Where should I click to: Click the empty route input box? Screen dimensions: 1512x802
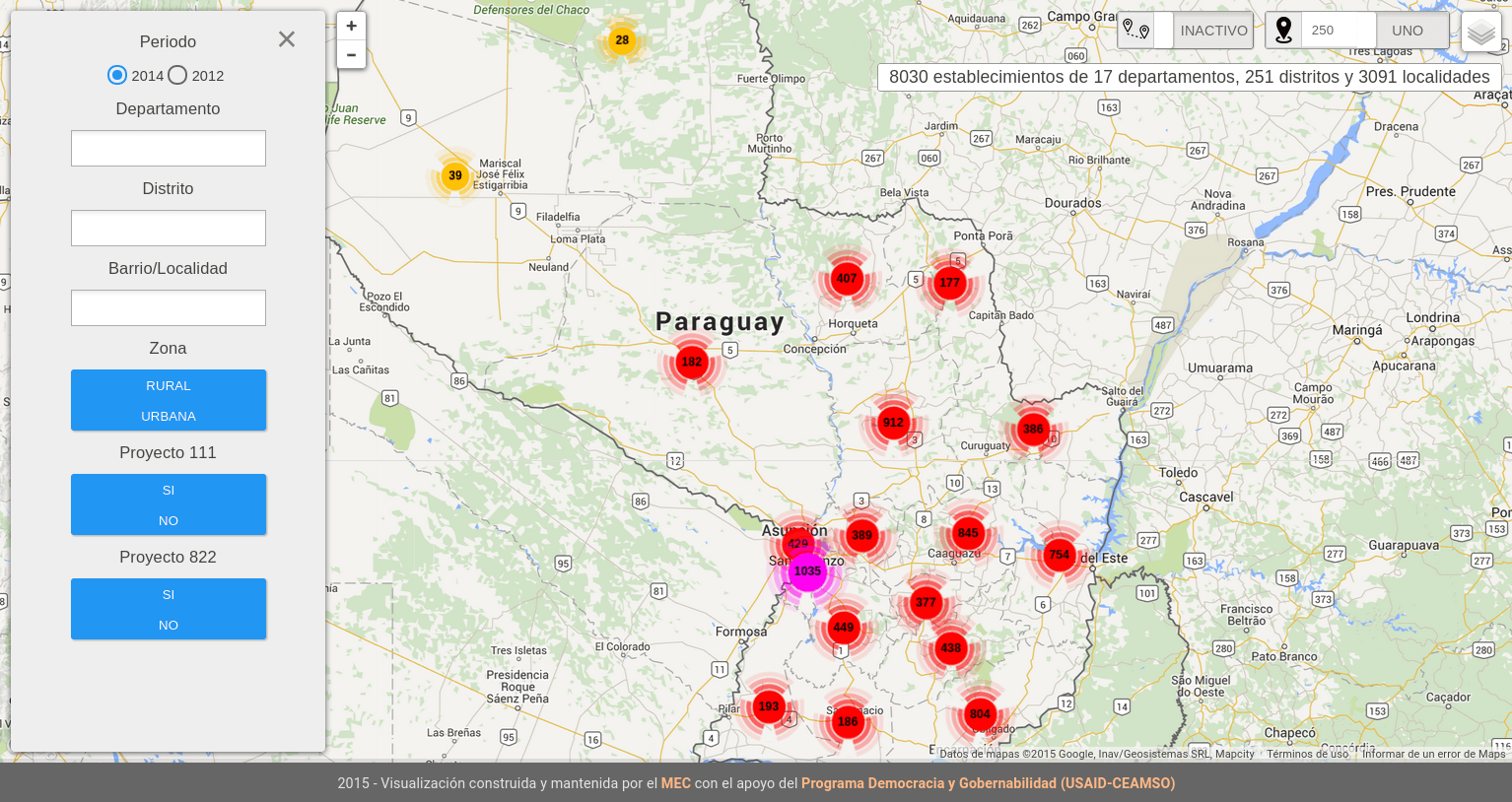[x=1163, y=31]
